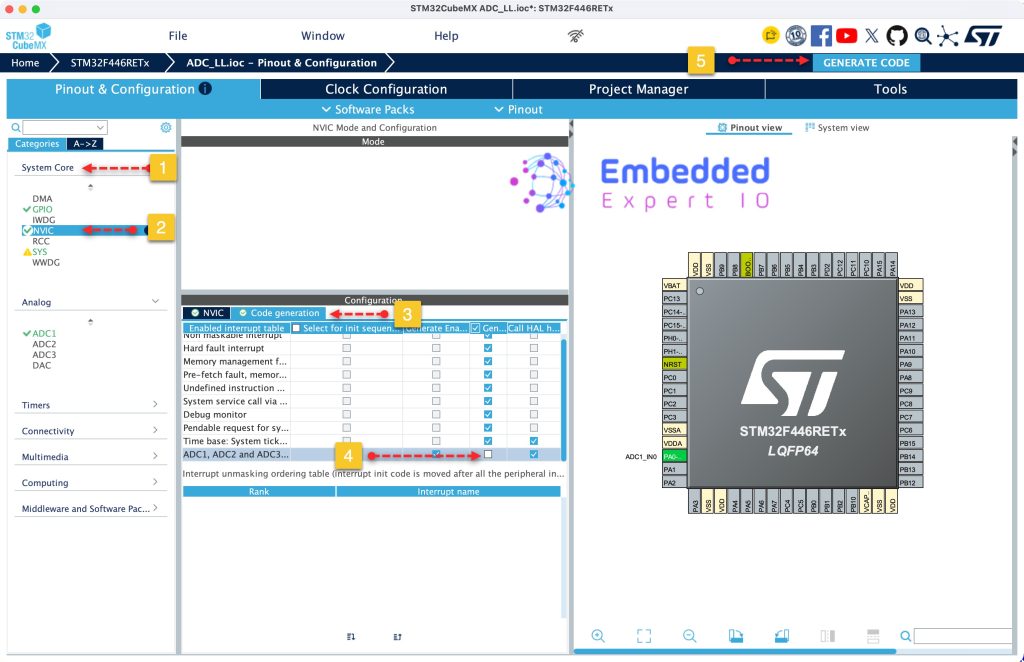Switch the category list to A->Z
This screenshot has width=1024, height=662.
(85, 144)
